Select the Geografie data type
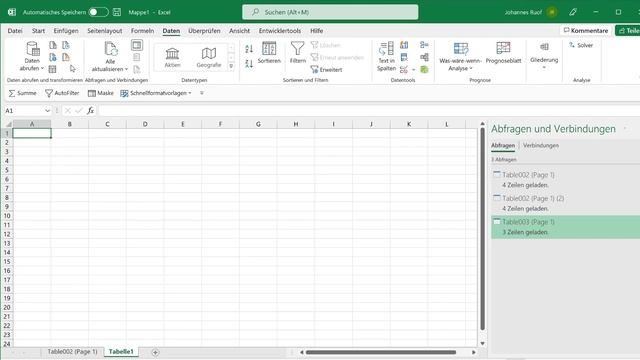This screenshot has width=640, height=360. point(209,57)
